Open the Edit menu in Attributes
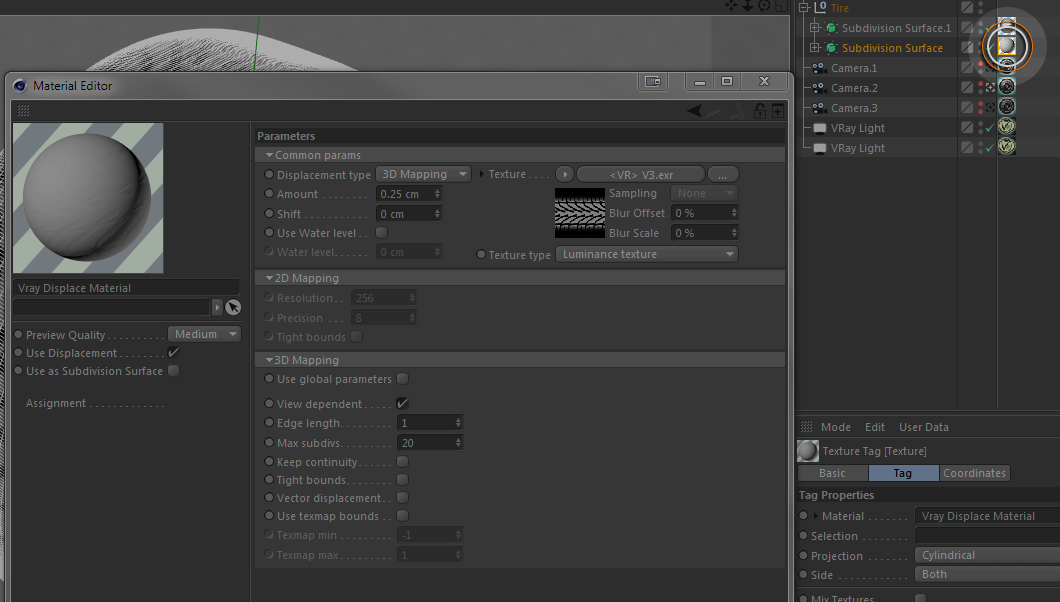This screenshot has height=602, width=1060. click(874, 427)
